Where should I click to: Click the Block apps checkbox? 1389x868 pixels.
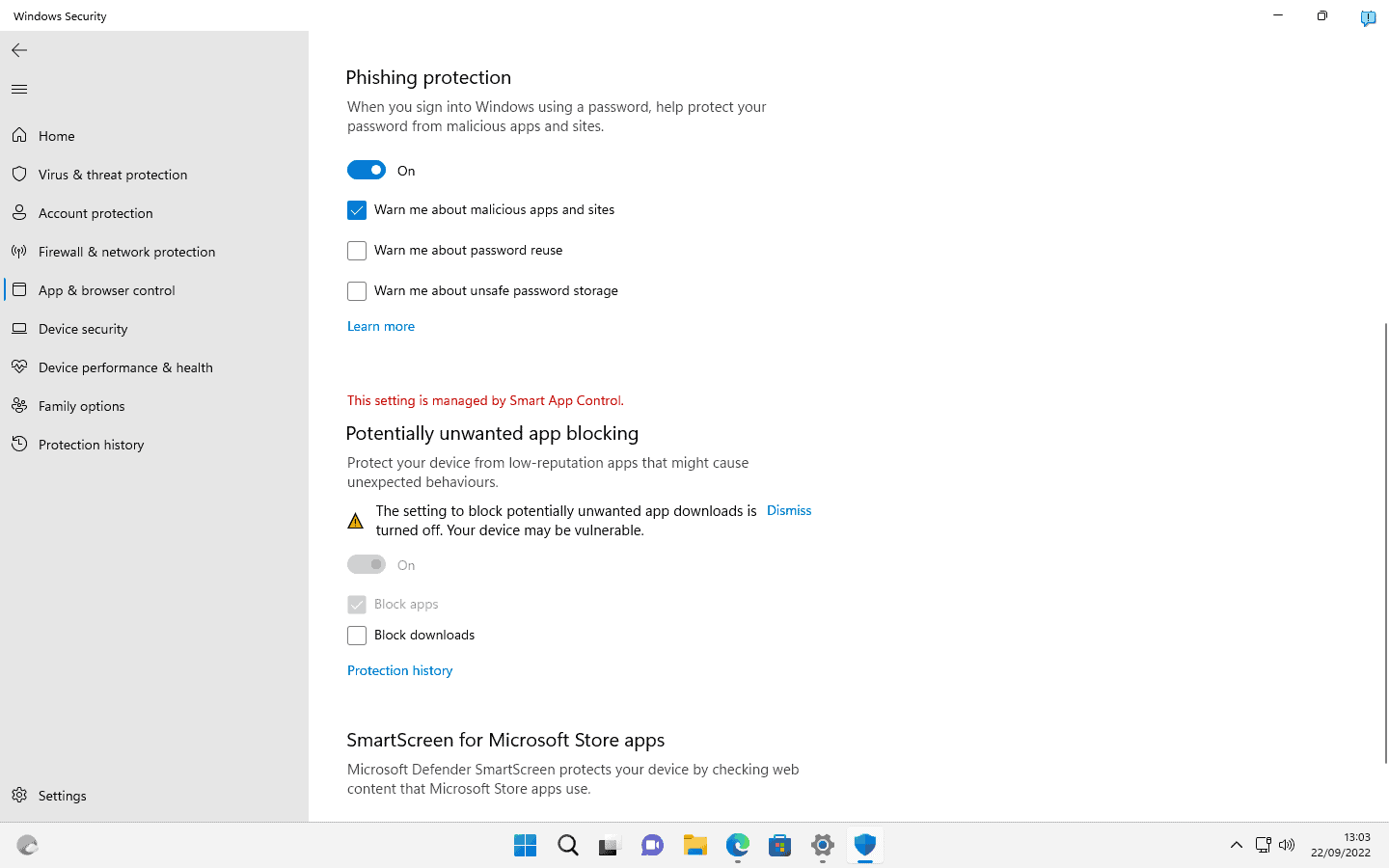(x=357, y=605)
